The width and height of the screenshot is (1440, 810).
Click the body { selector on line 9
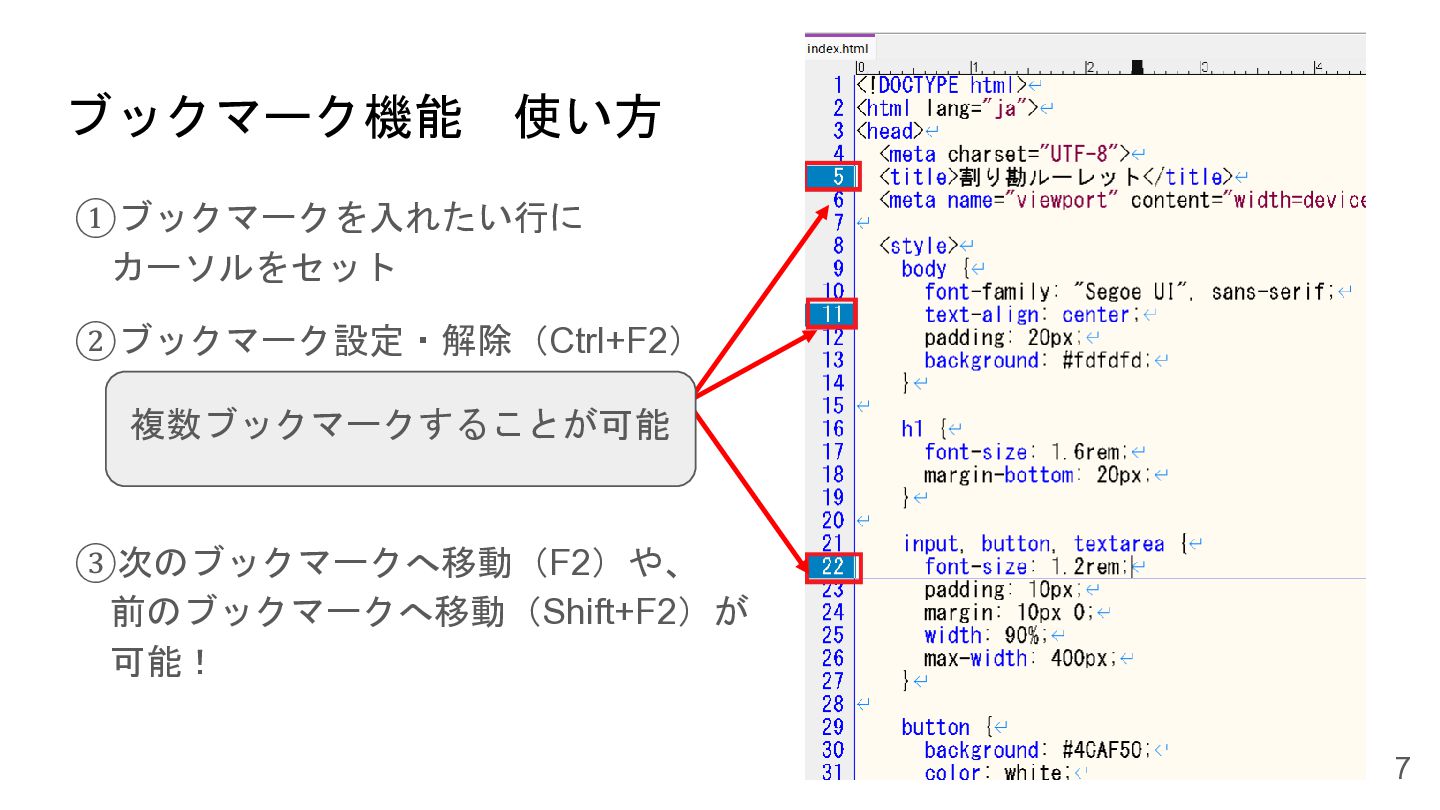coord(943,269)
